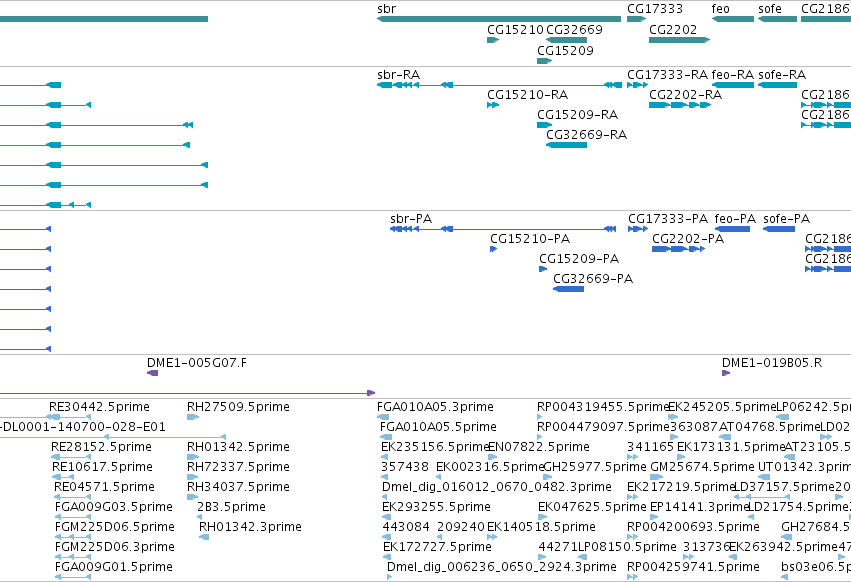
Task: Select the EK002316.5prime EST
Action: 440,477
